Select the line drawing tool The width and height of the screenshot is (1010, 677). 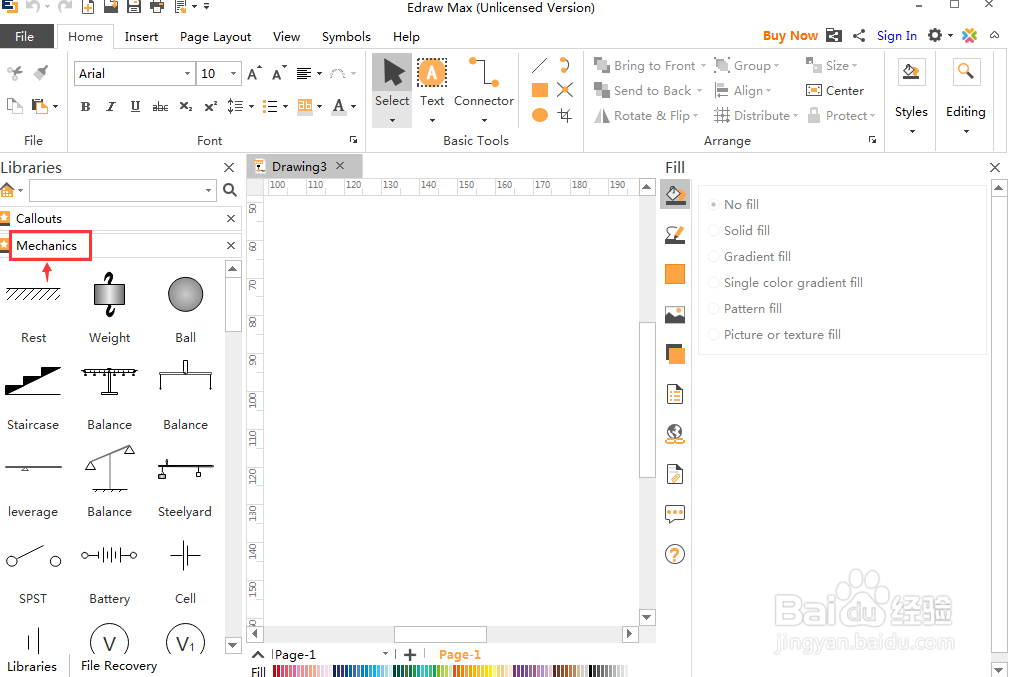click(x=540, y=65)
